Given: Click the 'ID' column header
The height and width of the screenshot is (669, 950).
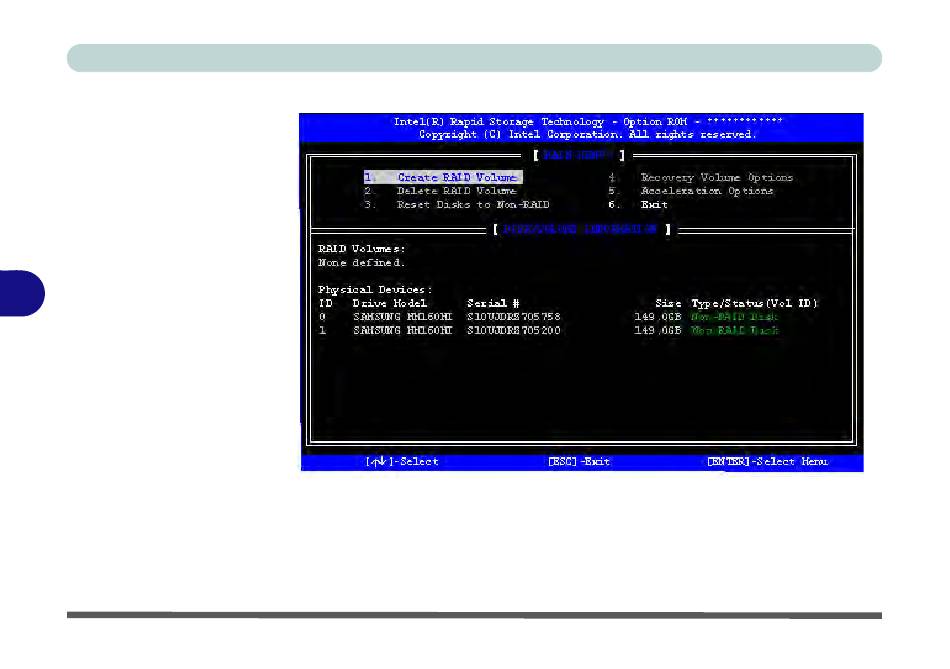Looking at the screenshot, I should point(325,303).
